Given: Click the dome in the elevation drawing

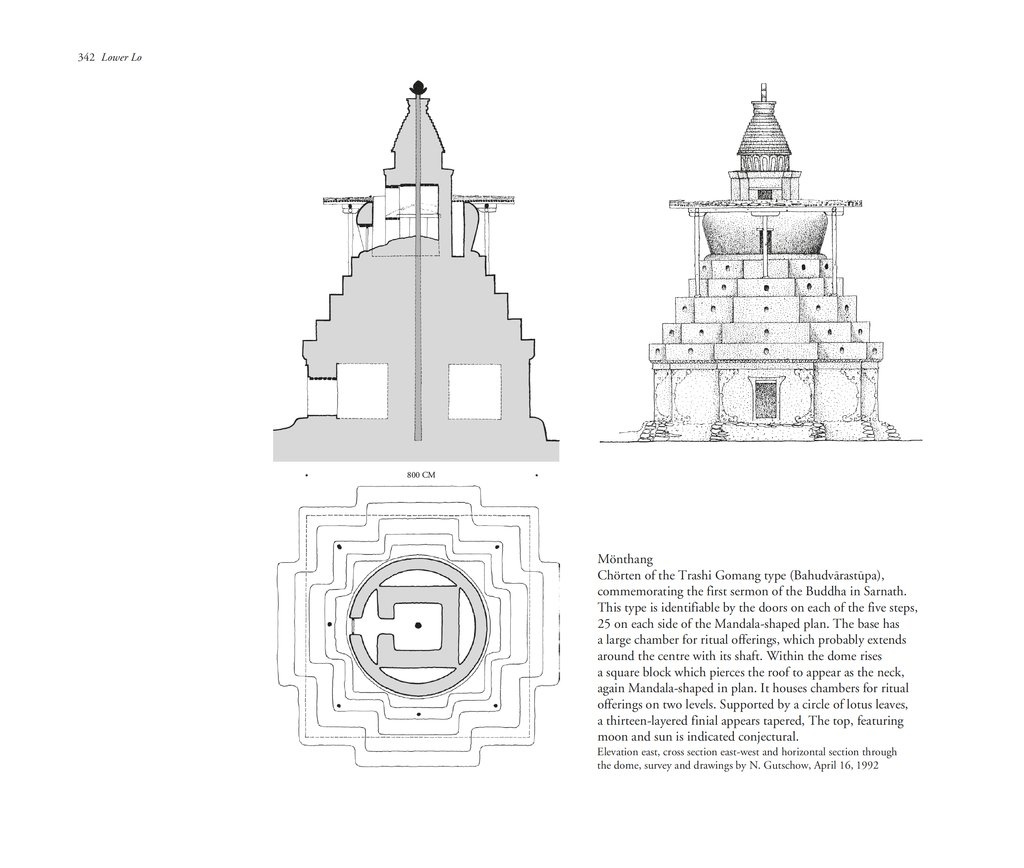Looking at the screenshot, I should click(764, 233).
